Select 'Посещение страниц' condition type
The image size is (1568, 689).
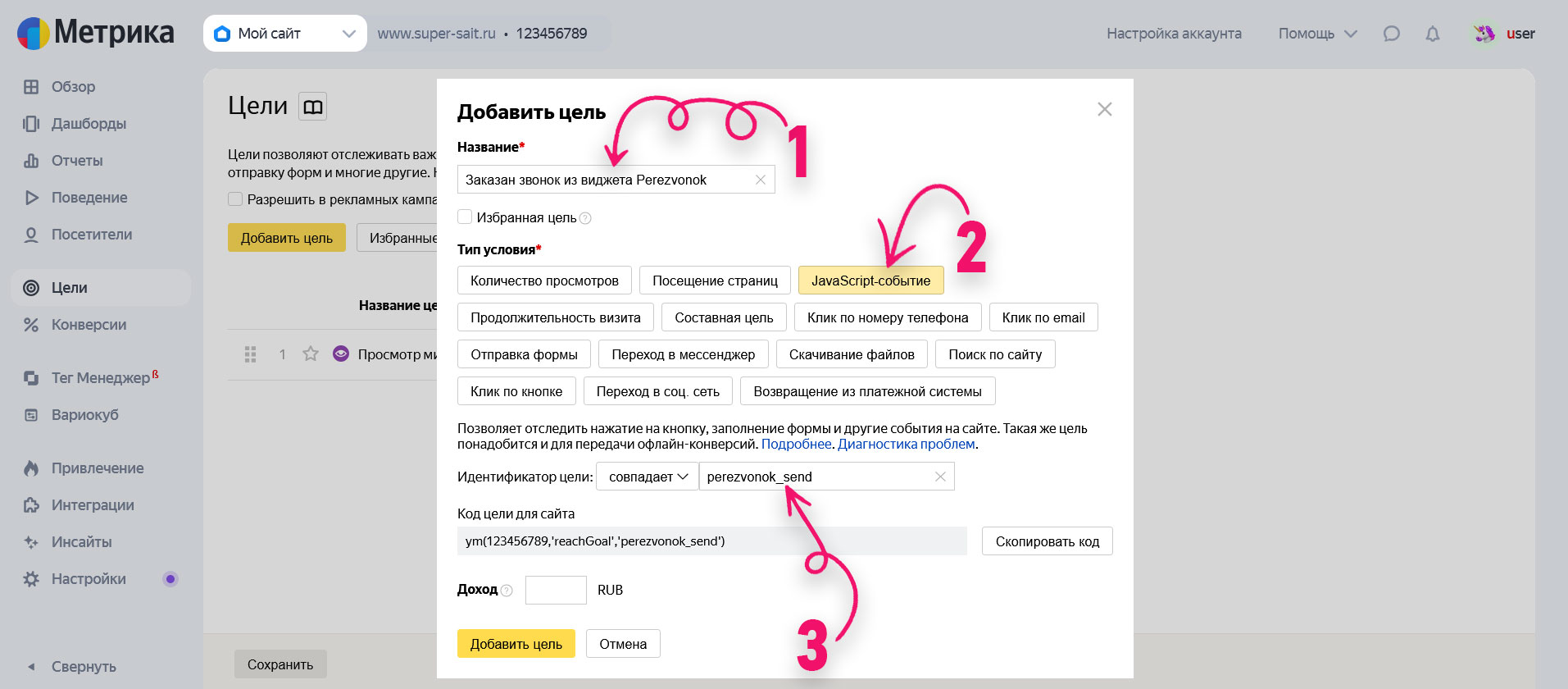click(x=715, y=281)
